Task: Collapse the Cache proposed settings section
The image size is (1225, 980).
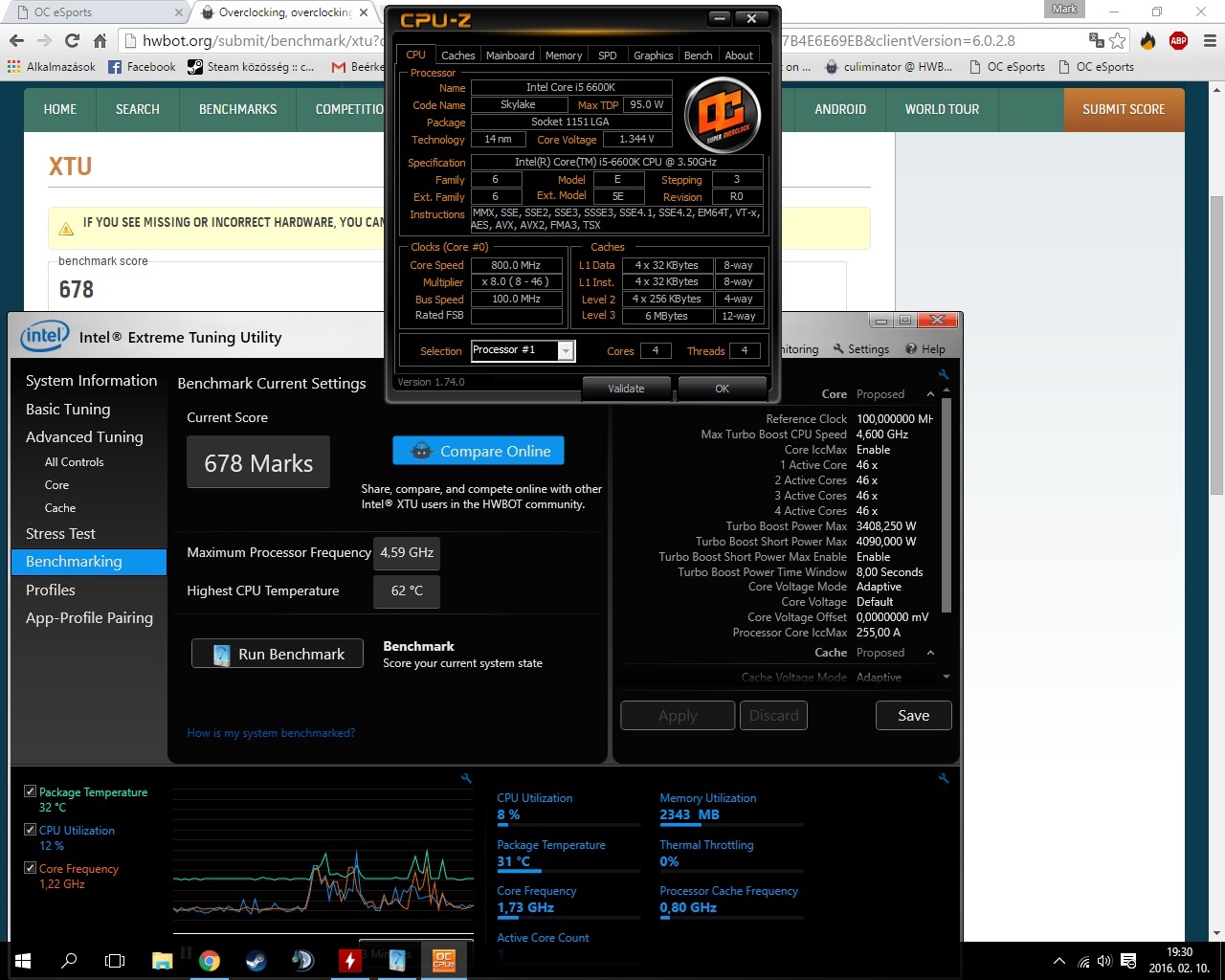Action: [930, 653]
